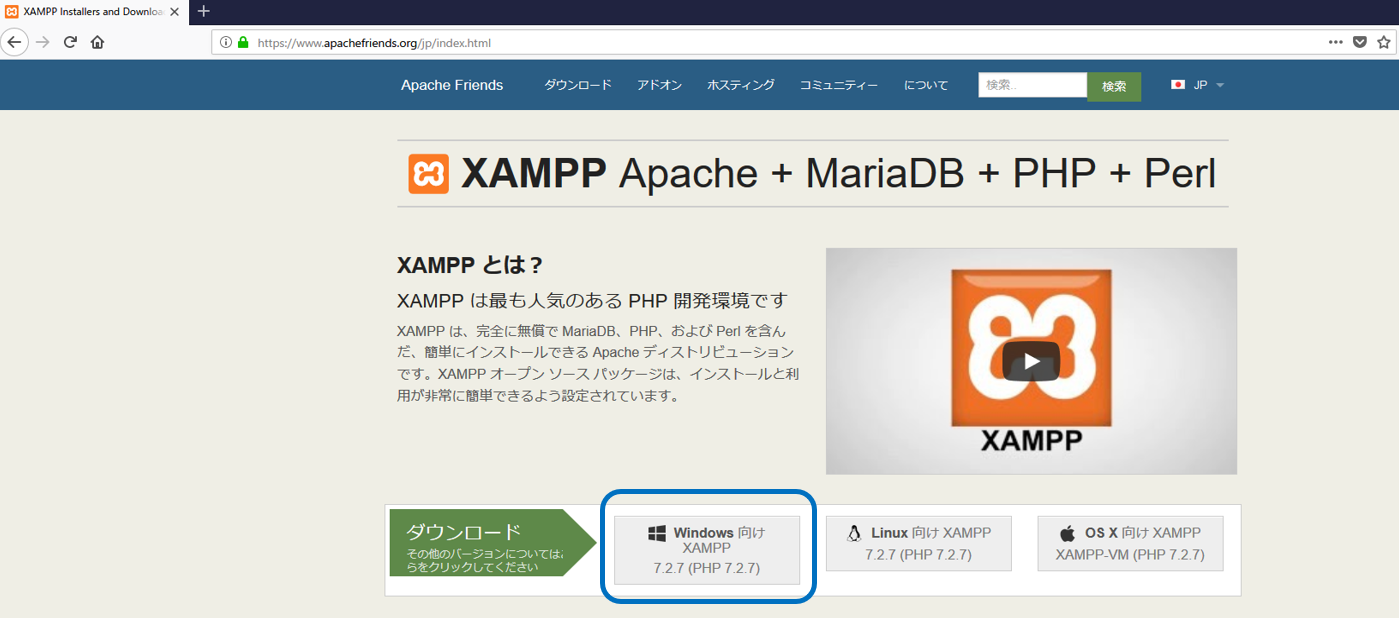Close the XAMPP Installers browser tab

coord(174,11)
